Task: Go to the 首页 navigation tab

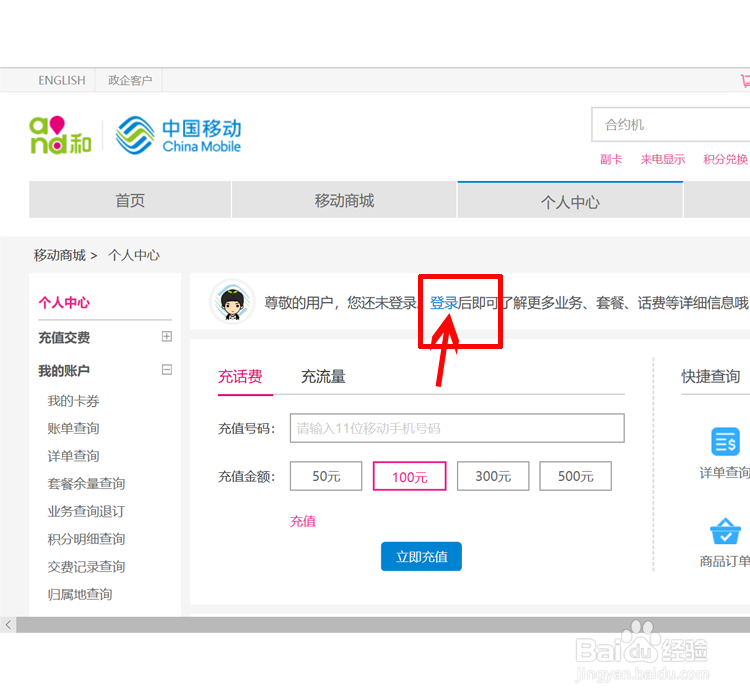Action: [130, 200]
